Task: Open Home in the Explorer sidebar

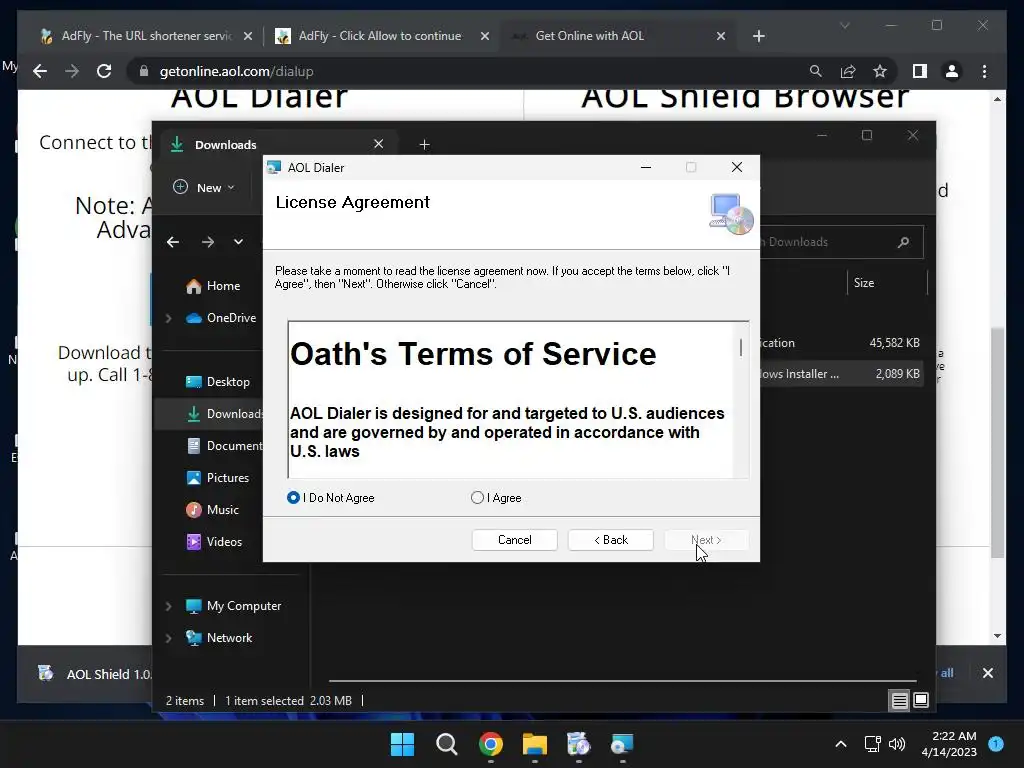Action: tap(213, 286)
